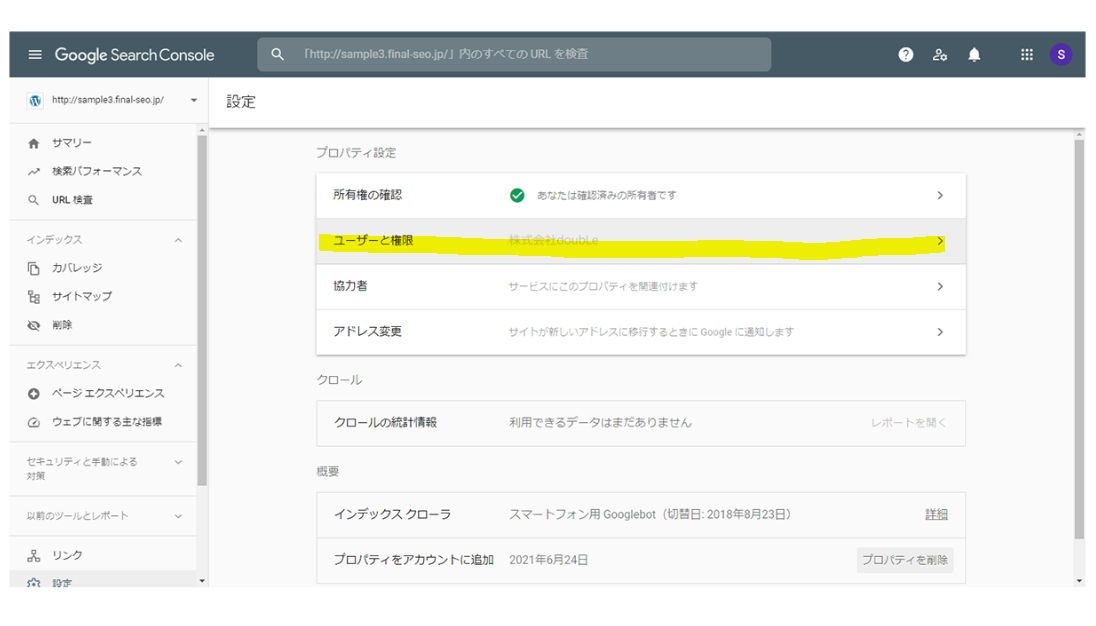
Task: Click the プロパティを削除 button
Action: click(x=904, y=560)
